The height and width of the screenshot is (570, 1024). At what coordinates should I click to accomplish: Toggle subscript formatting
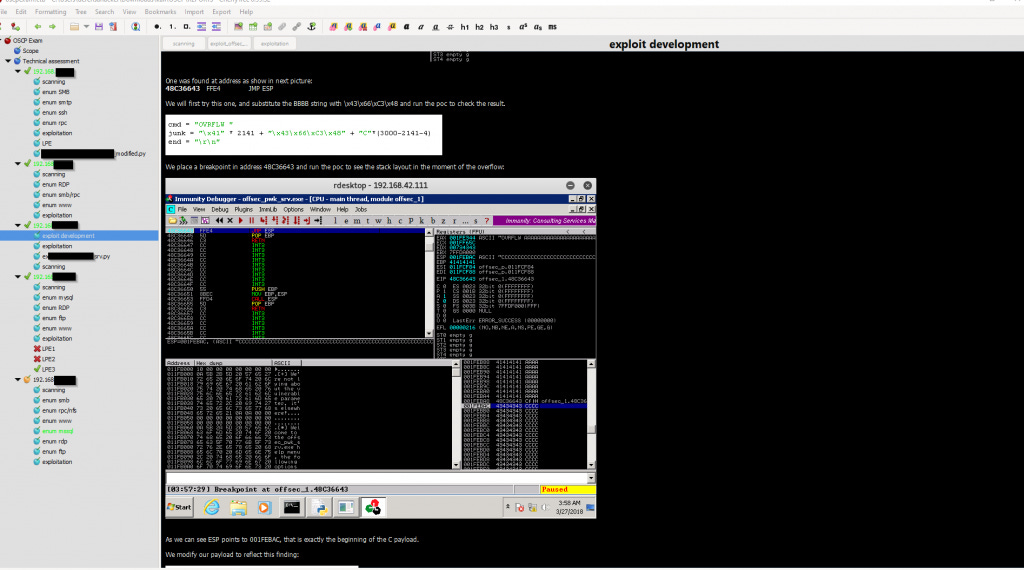537,27
